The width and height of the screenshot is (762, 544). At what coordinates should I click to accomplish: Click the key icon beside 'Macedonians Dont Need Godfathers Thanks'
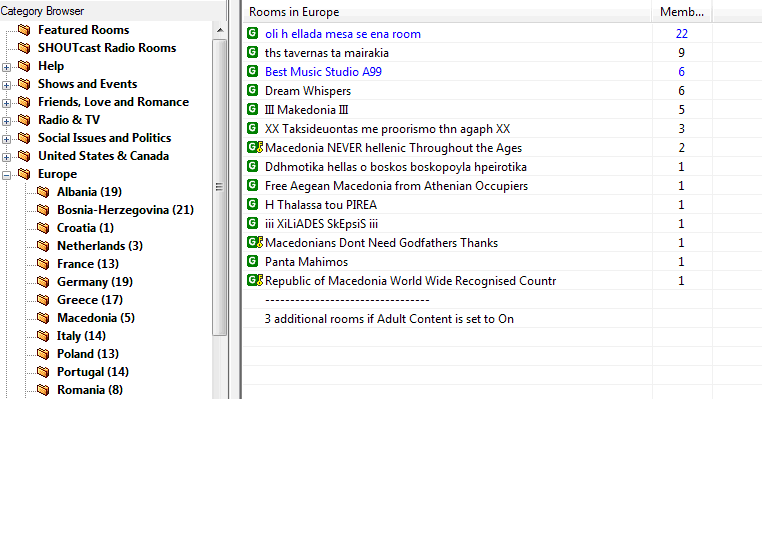(260, 242)
